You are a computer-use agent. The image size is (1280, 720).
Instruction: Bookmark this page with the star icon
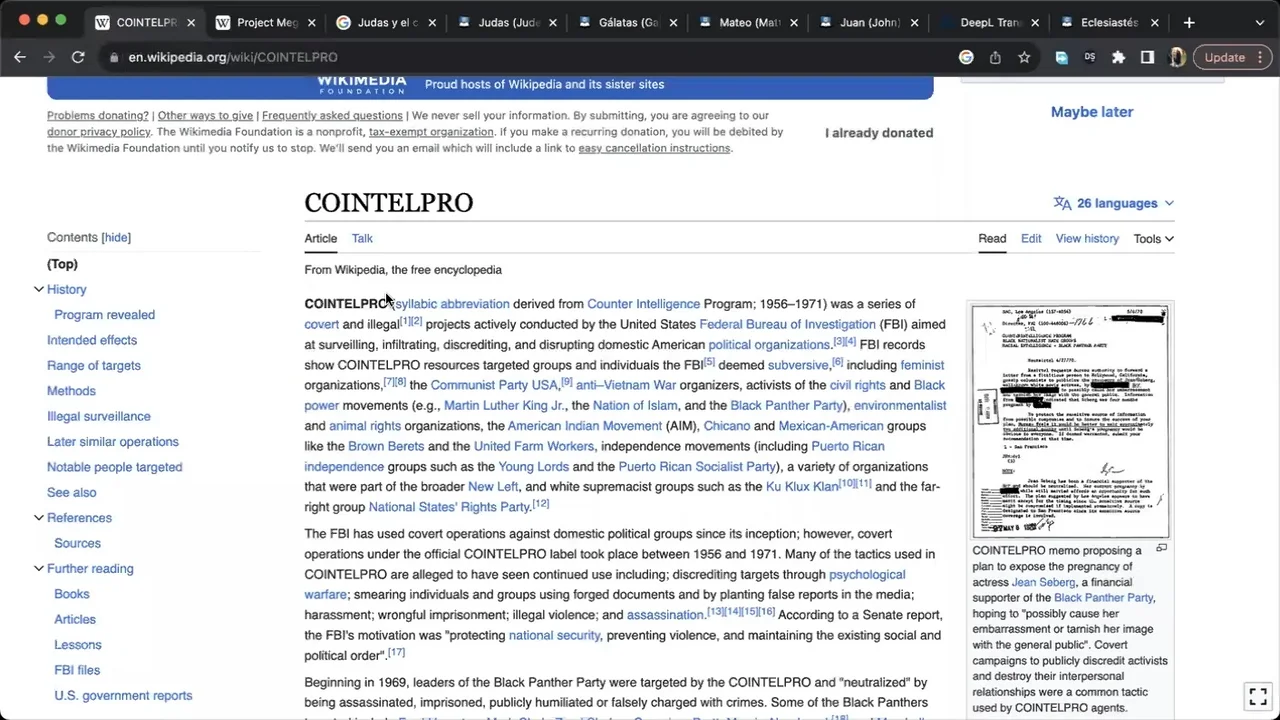(1024, 57)
